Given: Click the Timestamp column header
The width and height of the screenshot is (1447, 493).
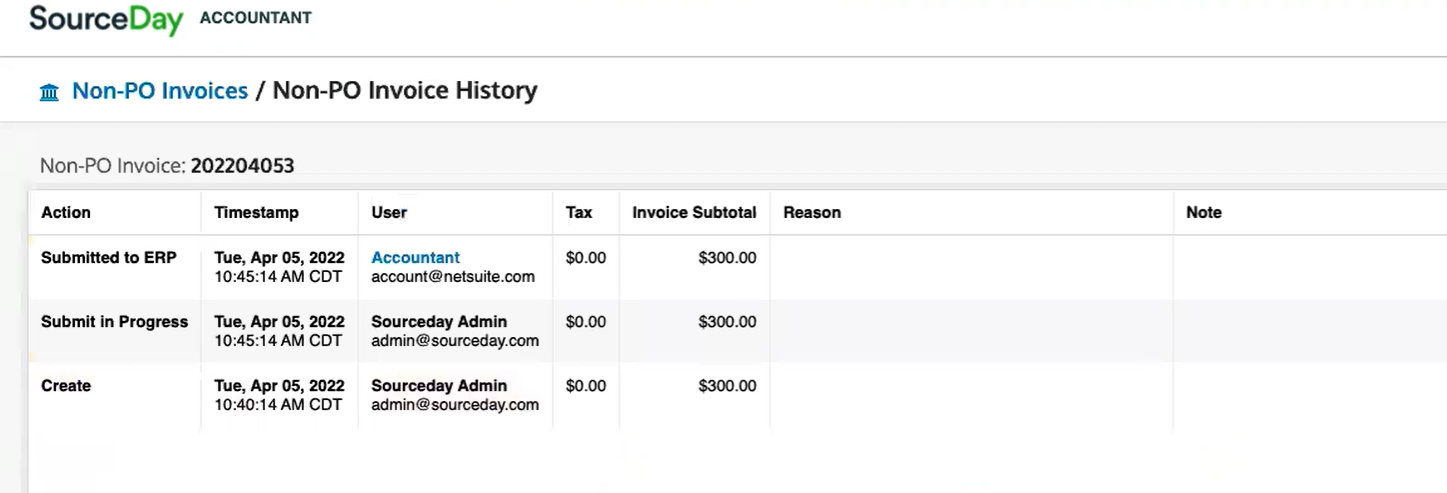Looking at the screenshot, I should [256, 213].
